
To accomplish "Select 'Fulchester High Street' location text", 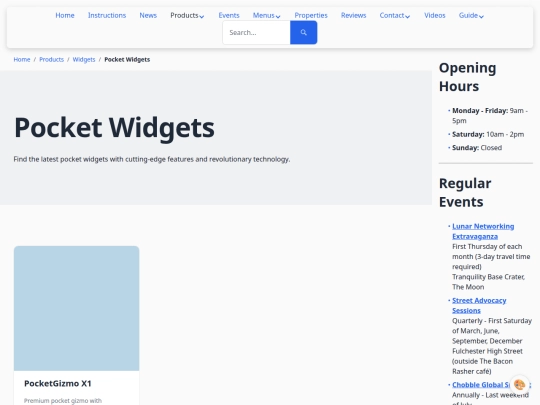I will click(x=487, y=351).
